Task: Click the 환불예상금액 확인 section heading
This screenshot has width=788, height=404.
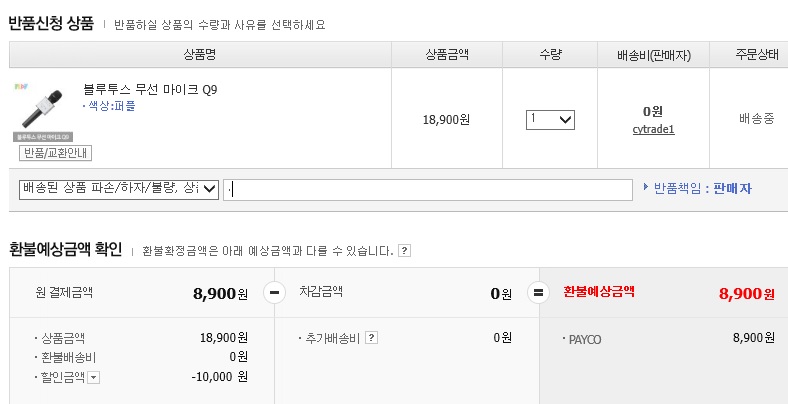Action: point(65,249)
